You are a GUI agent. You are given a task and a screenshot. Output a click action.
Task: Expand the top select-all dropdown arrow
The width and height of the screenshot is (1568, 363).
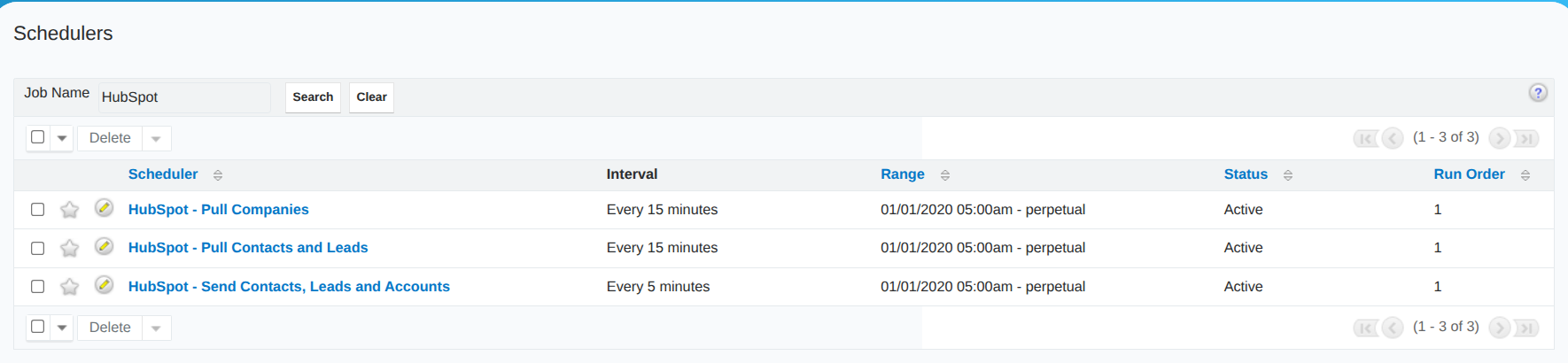coord(62,138)
